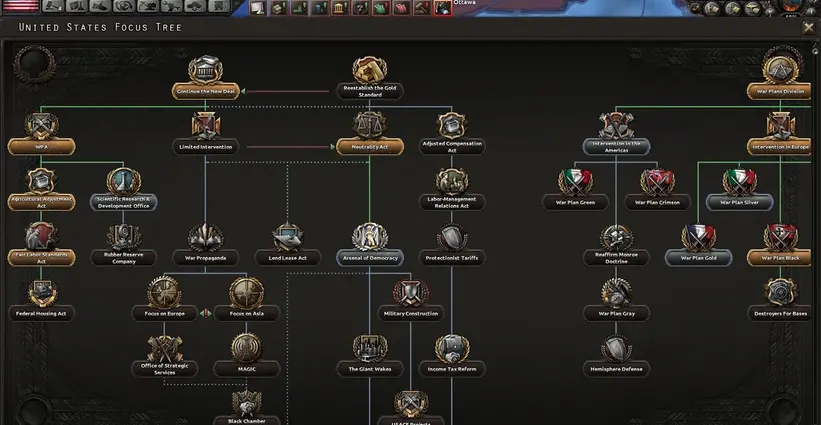Open the Logistics tab in top bar
This screenshot has height=425, width=821.
pyautogui.click(x=219, y=6)
